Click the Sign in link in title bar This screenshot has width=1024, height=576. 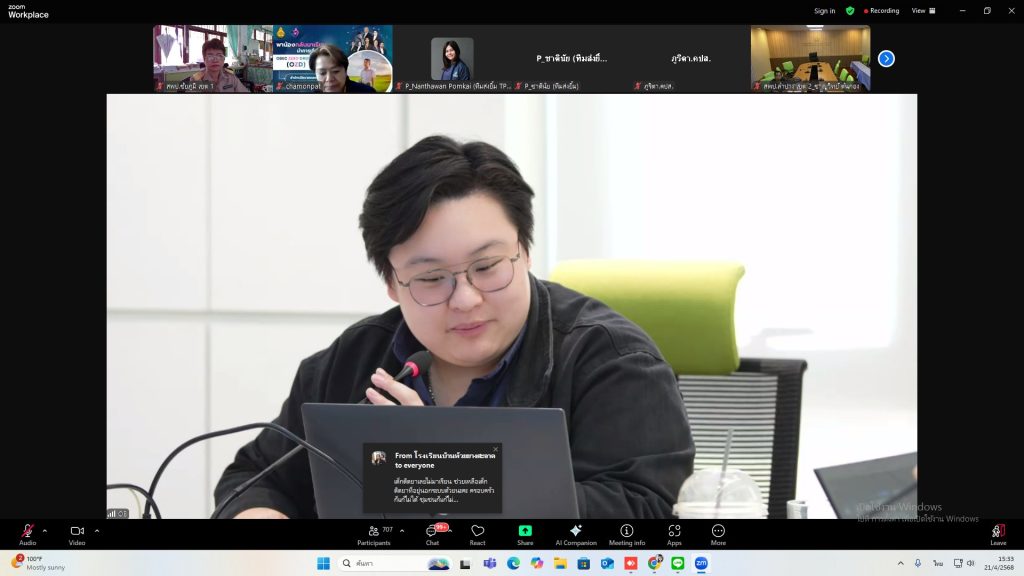coord(824,10)
